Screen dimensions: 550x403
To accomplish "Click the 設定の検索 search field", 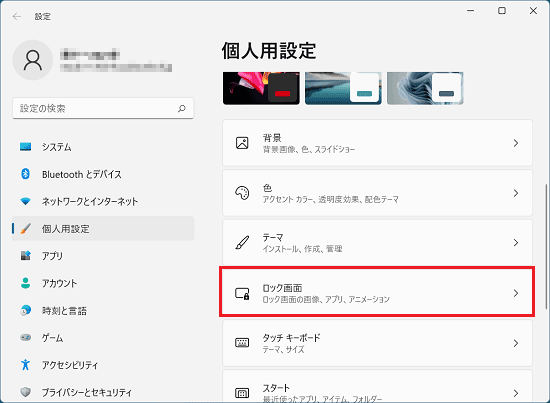I will coord(103,108).
